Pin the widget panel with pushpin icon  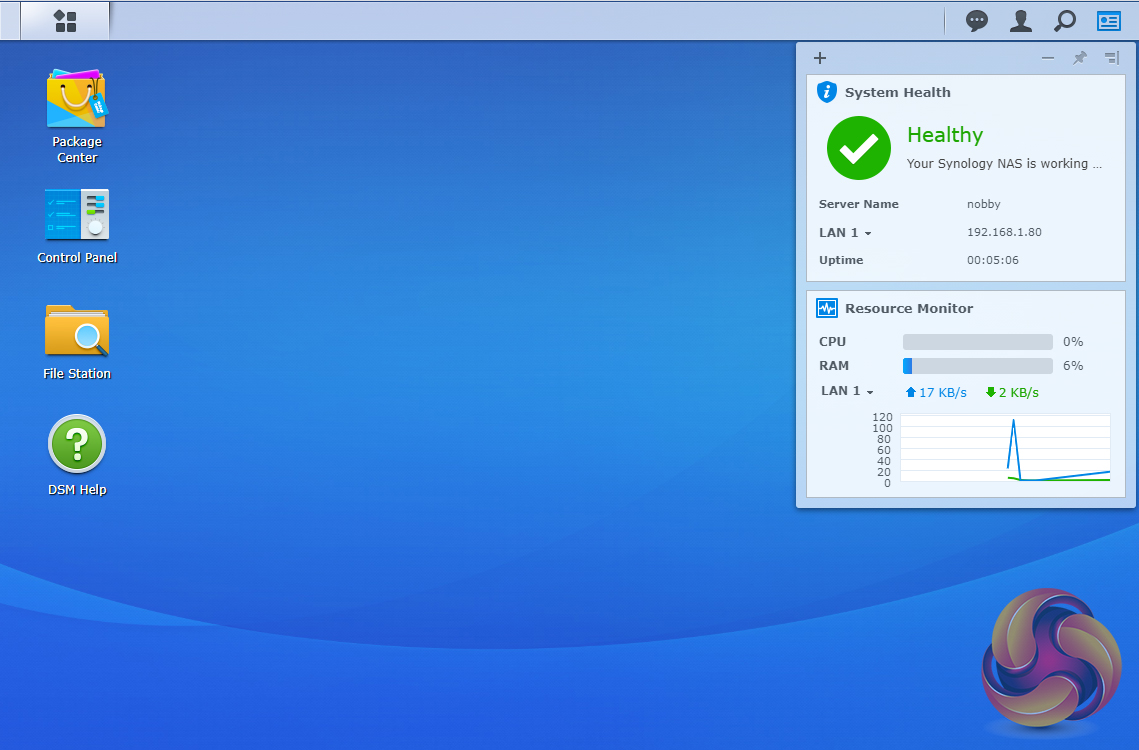point(1080,58)
